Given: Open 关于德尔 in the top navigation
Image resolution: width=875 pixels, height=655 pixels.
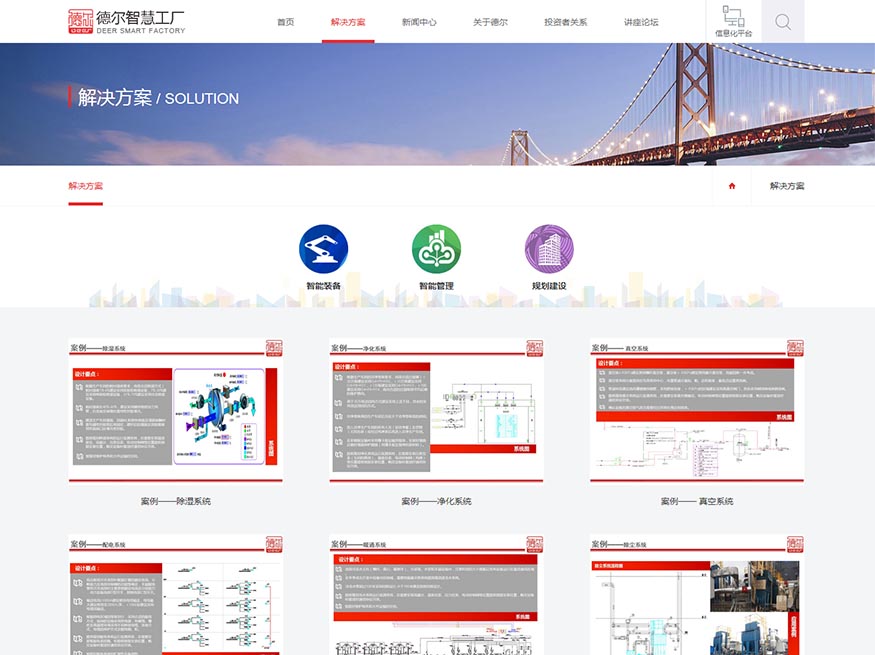Looking at the screenshot, I should click(490, 22).
